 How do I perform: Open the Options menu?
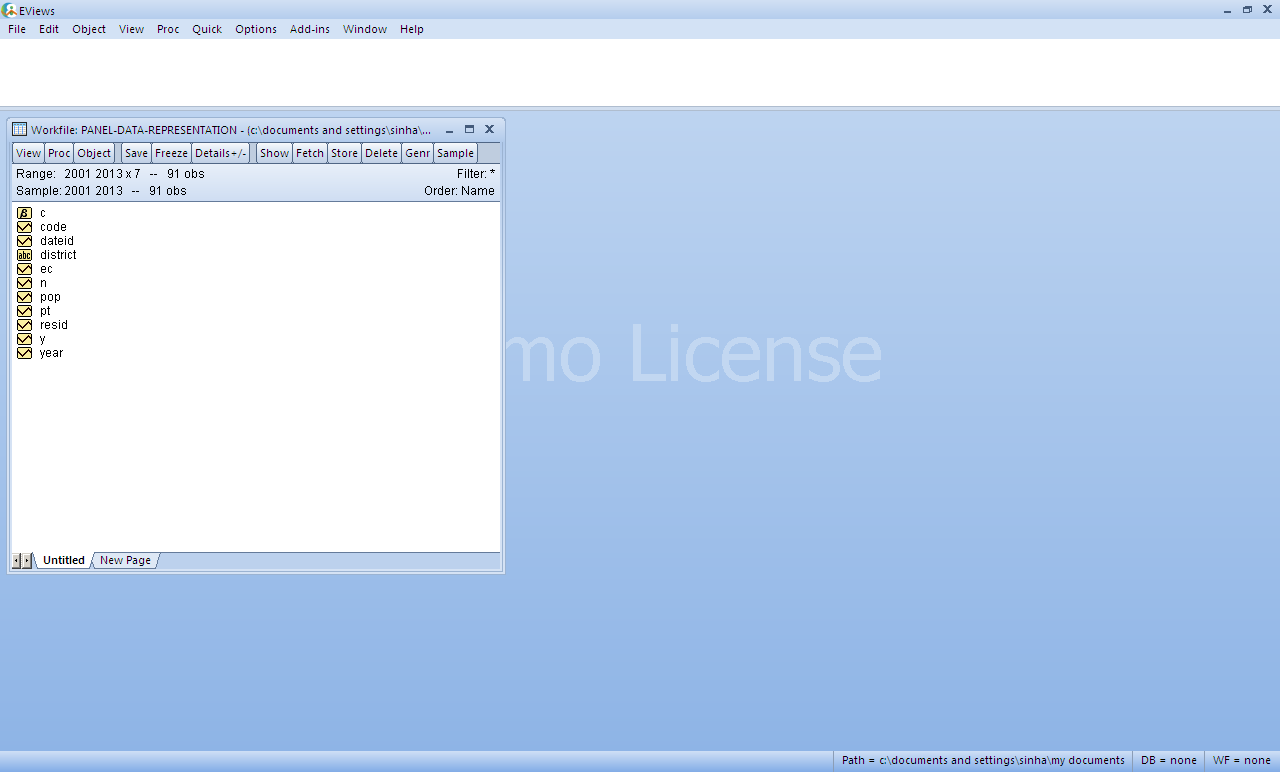256,29
